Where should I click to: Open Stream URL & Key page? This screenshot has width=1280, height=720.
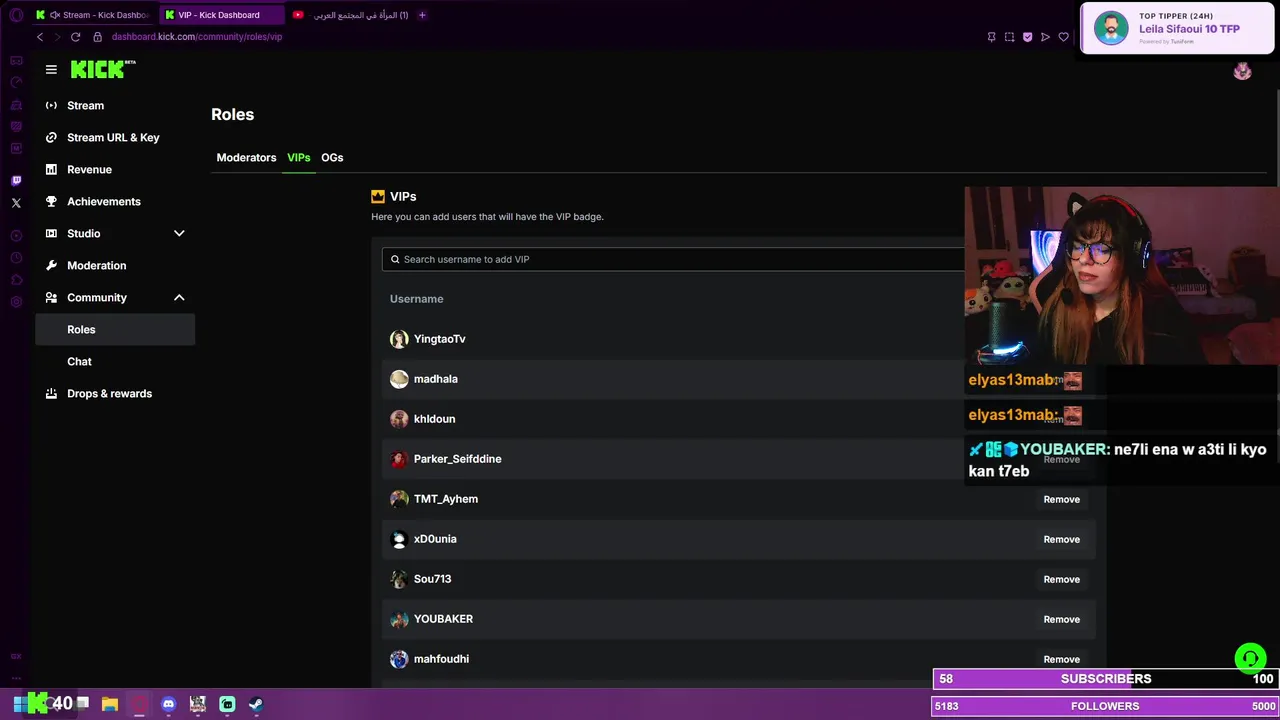(x=115, y=137)
